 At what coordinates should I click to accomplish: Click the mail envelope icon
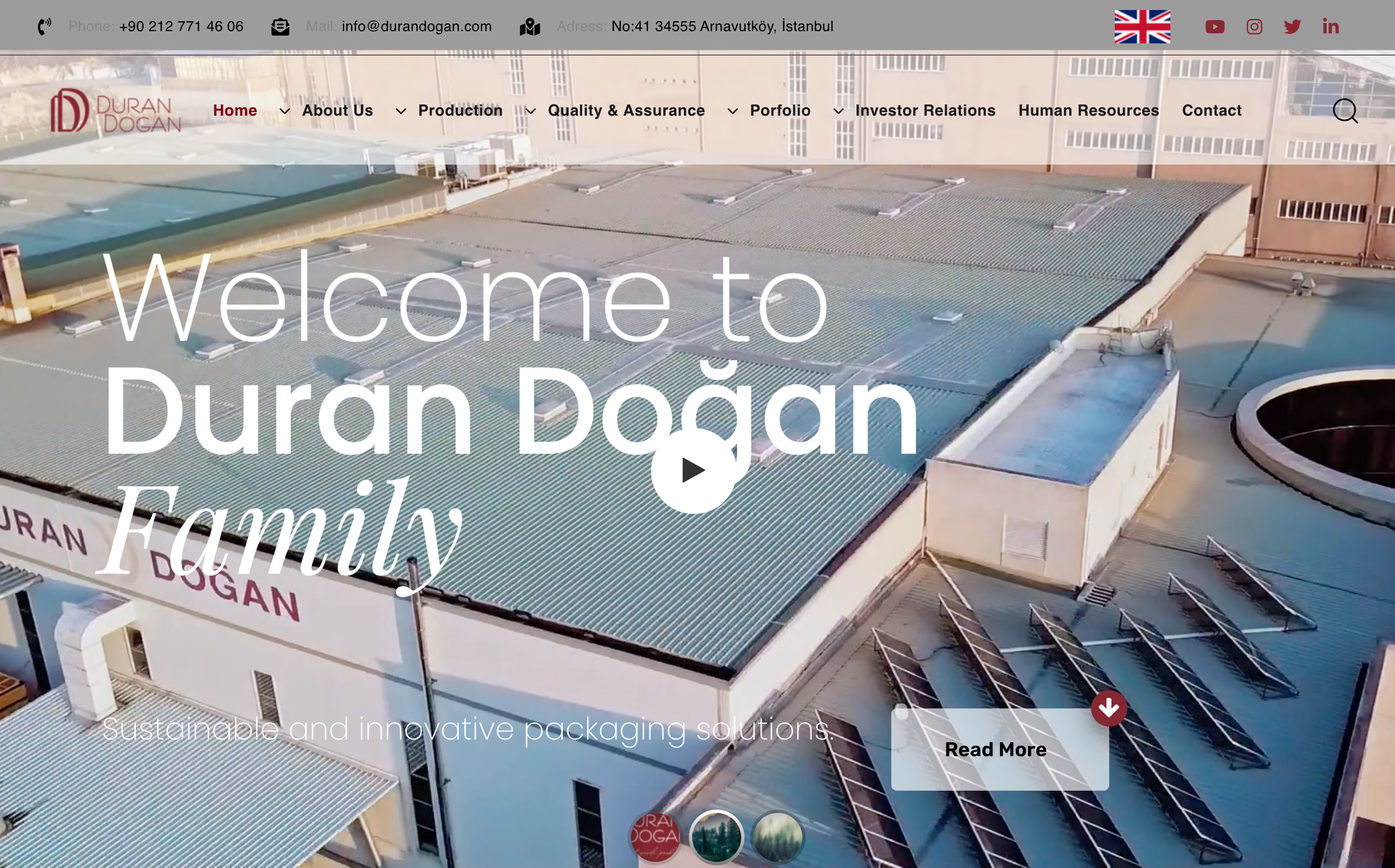point(280,26)
